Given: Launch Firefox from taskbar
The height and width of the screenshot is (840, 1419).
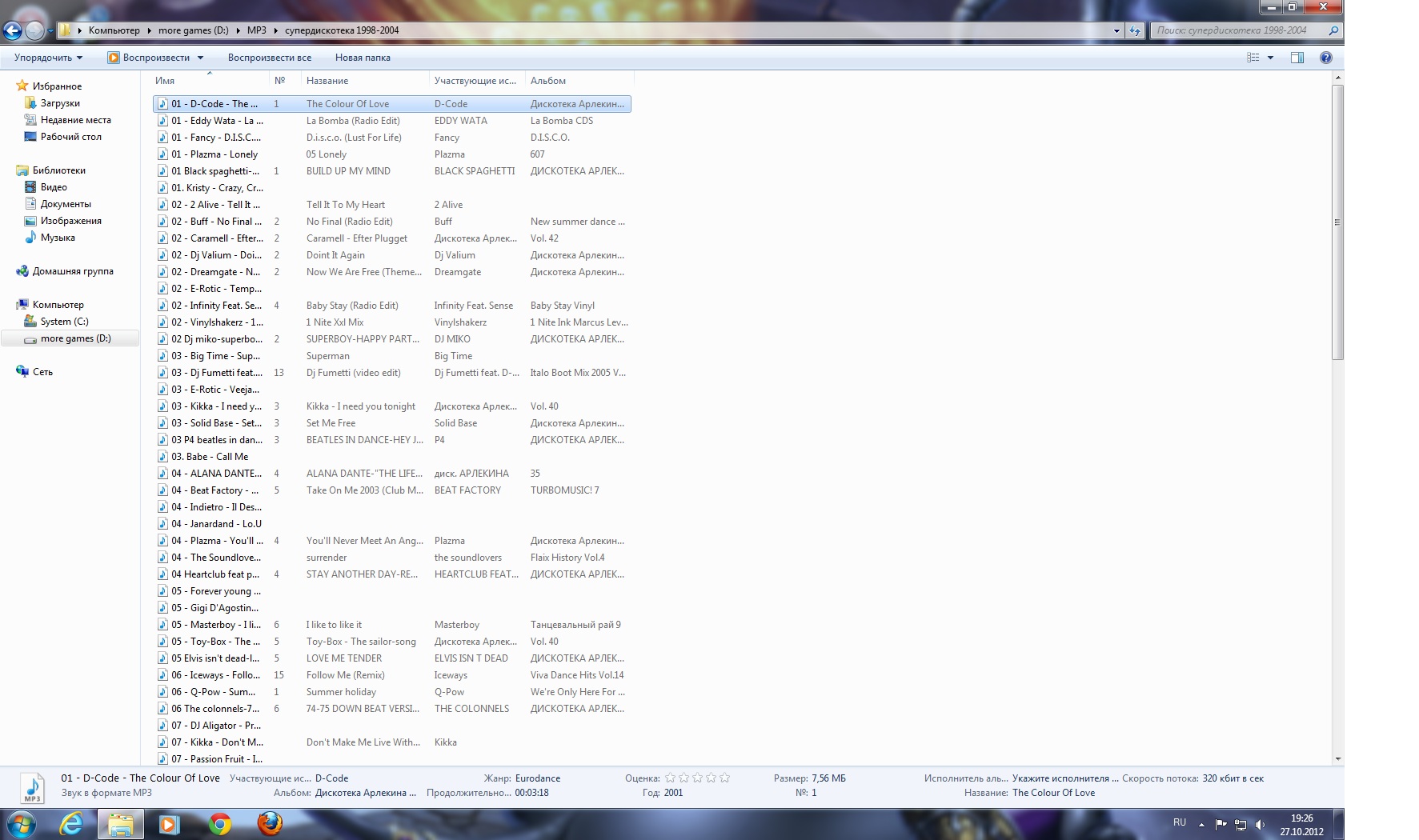Looking at the screenshot, I should pos(270,824).
